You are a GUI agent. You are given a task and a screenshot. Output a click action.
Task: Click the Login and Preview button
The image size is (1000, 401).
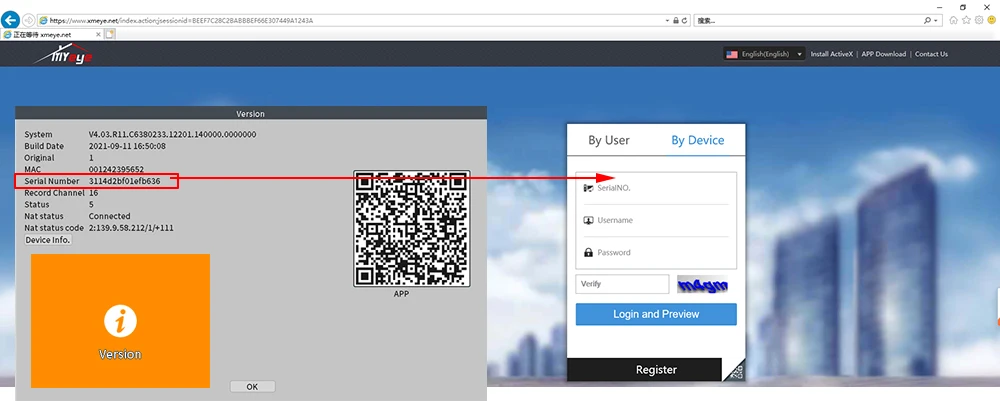[656, 314]
